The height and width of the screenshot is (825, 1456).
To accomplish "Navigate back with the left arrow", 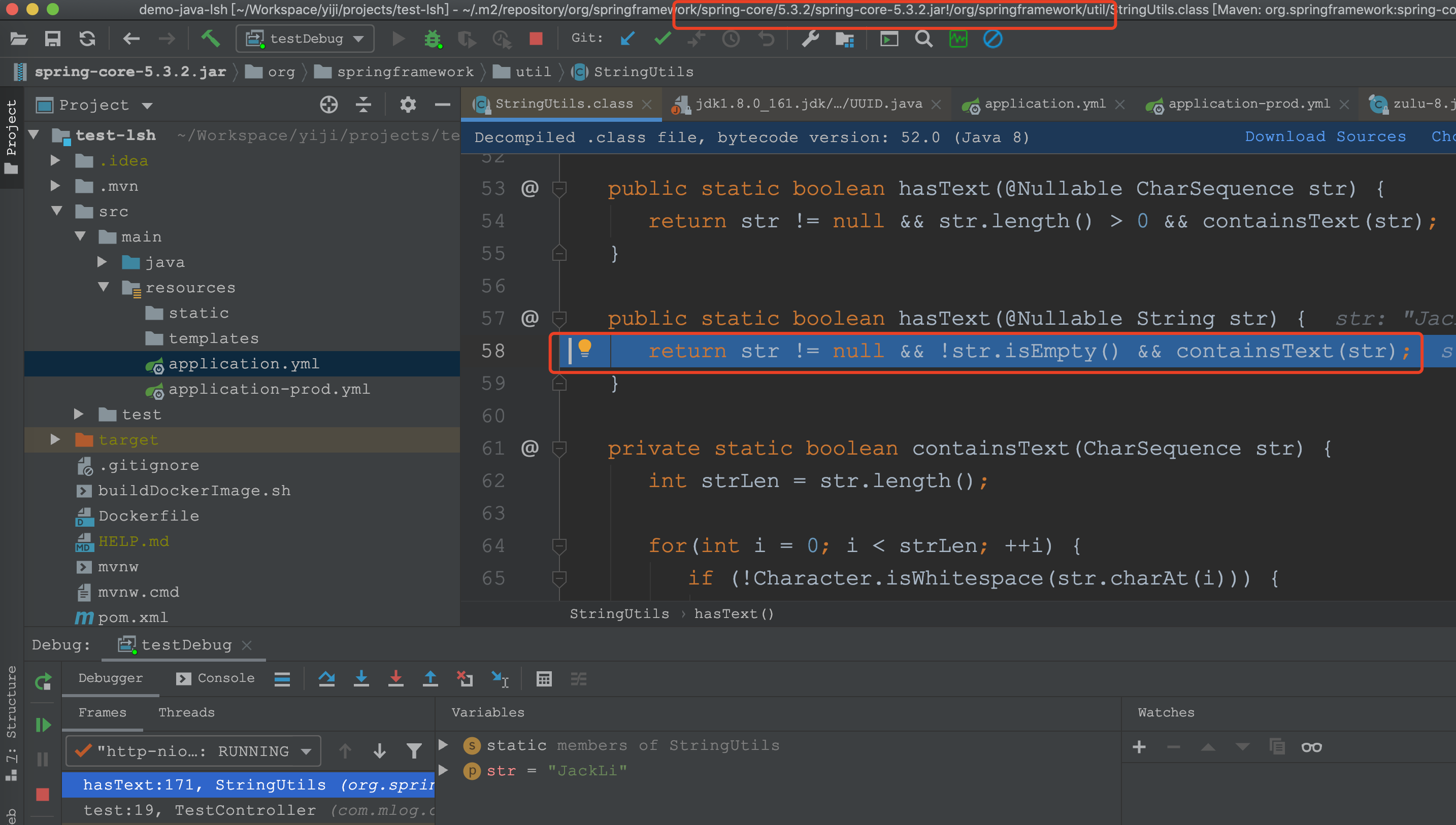I will 131,39.
